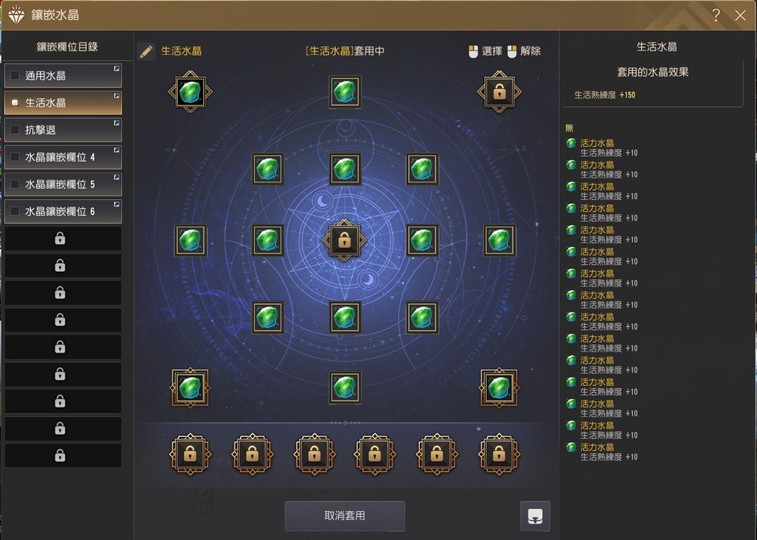Click the 取消套用 button
This screenshot has width=757, height=540.
[345, 516]
